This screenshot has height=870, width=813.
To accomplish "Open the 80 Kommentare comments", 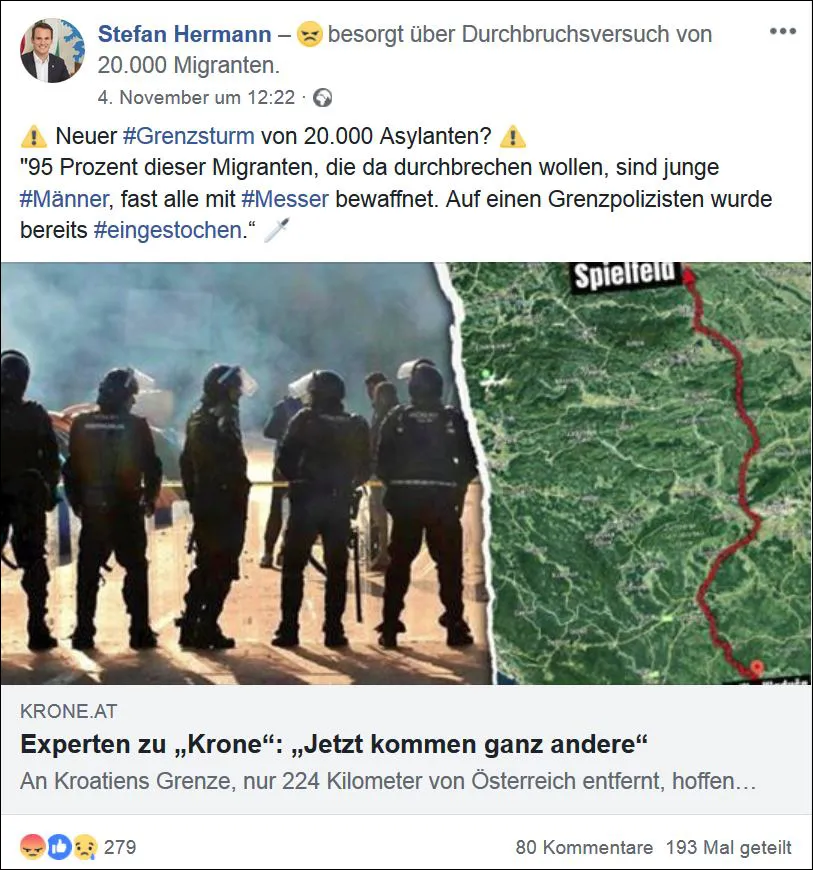I will tap(584, 847).
